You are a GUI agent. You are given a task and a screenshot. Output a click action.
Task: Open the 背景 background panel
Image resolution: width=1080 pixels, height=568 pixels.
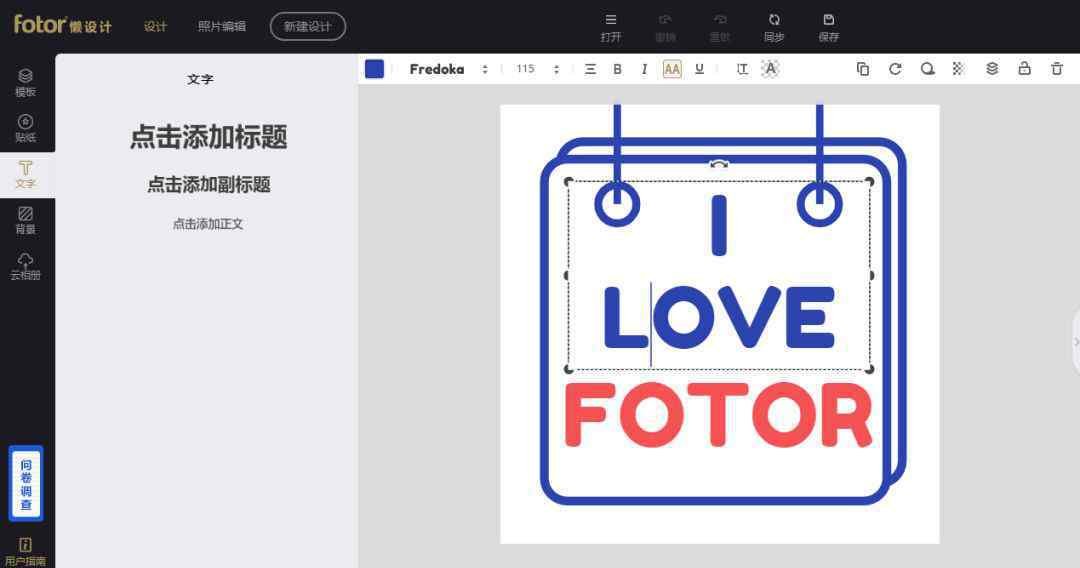tap(25, 220)
